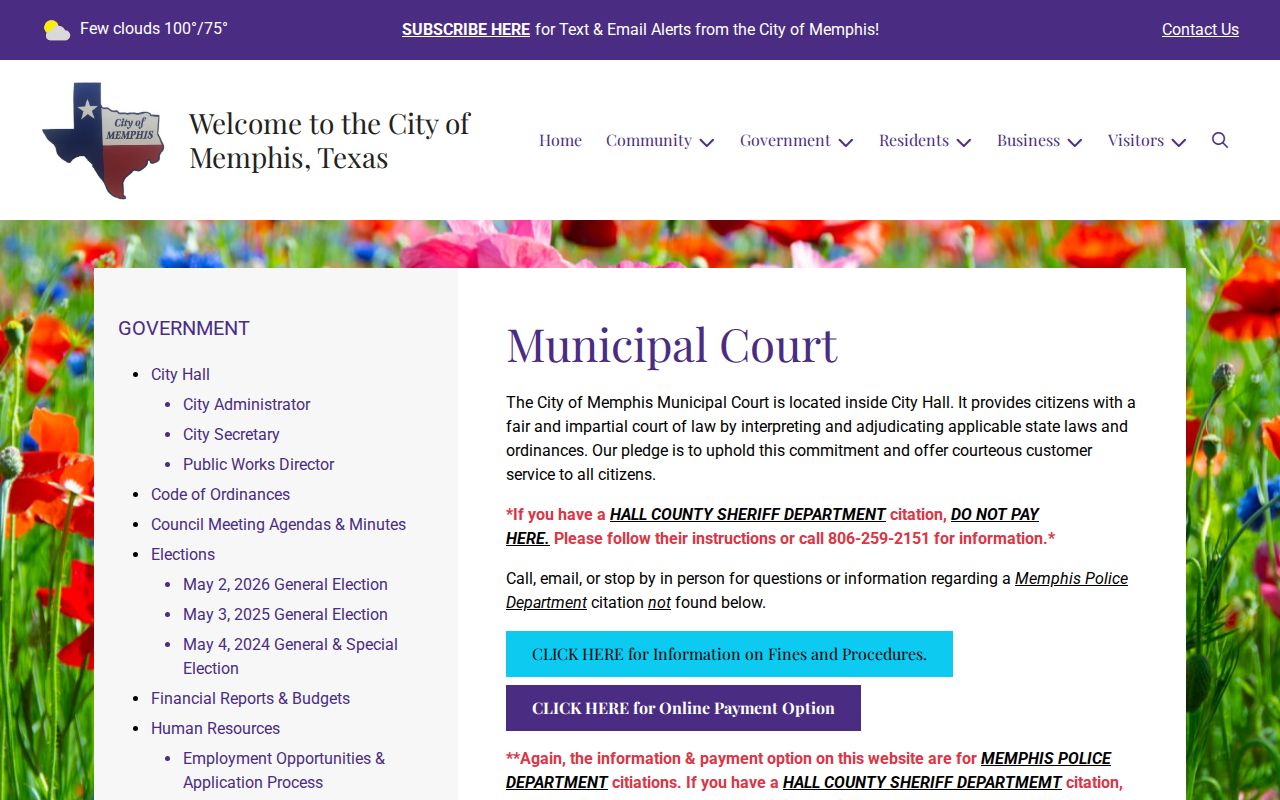Open the City Administrator sidebar link
This screenshot has height=800, width=1280.
click(246, 404)
